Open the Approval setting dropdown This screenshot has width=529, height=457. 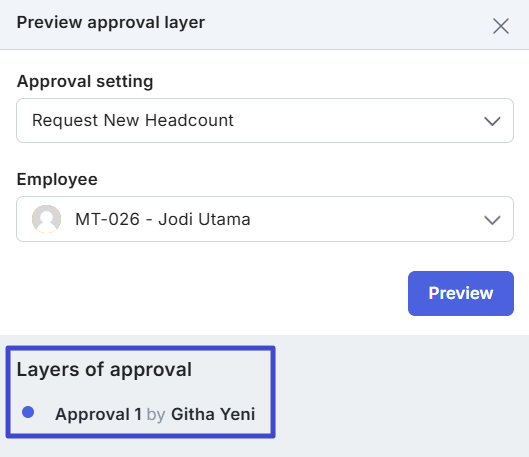265,120
